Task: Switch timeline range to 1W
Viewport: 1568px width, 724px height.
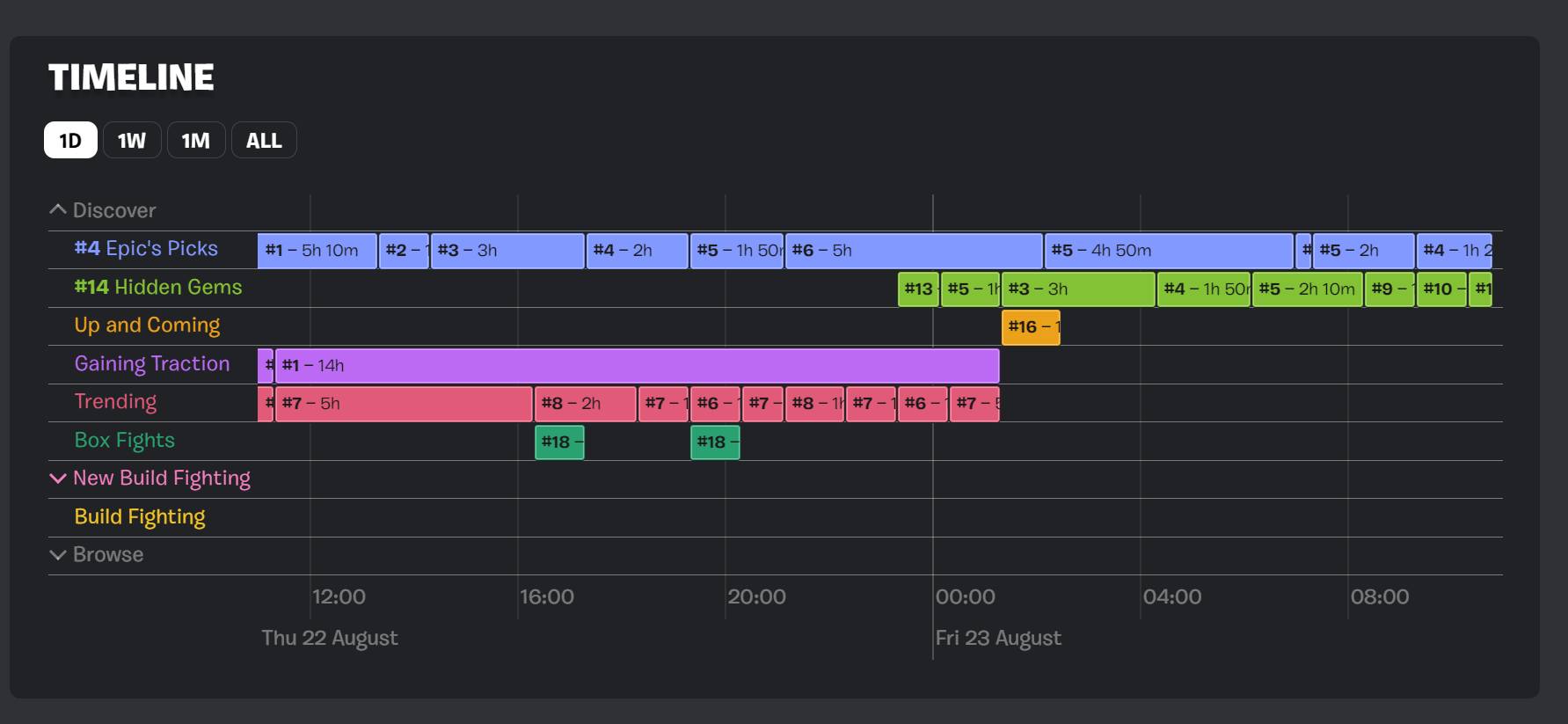Action: [132, 140]
